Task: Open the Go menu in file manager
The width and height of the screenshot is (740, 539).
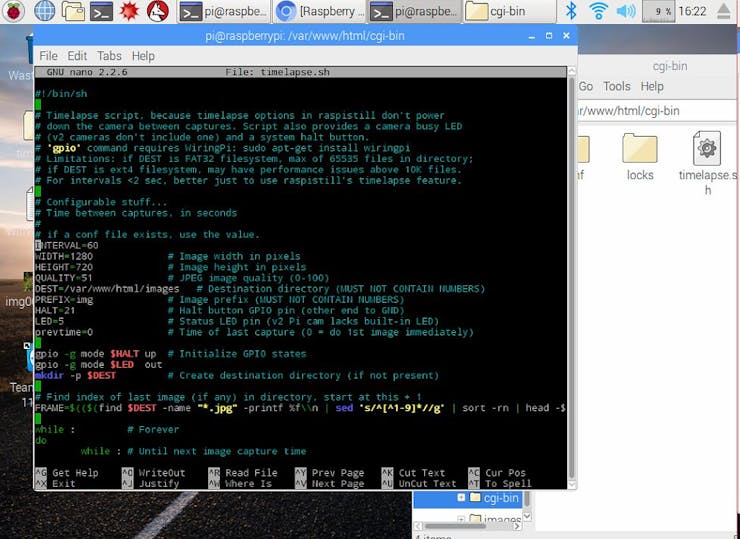Action: tap(586, 86)
